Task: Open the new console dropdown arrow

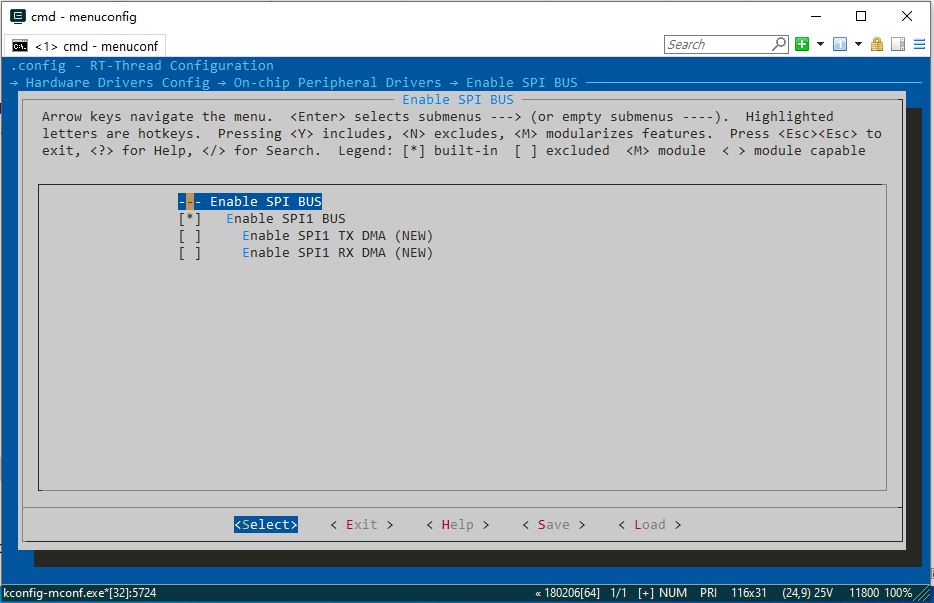Action: point(820,44)
